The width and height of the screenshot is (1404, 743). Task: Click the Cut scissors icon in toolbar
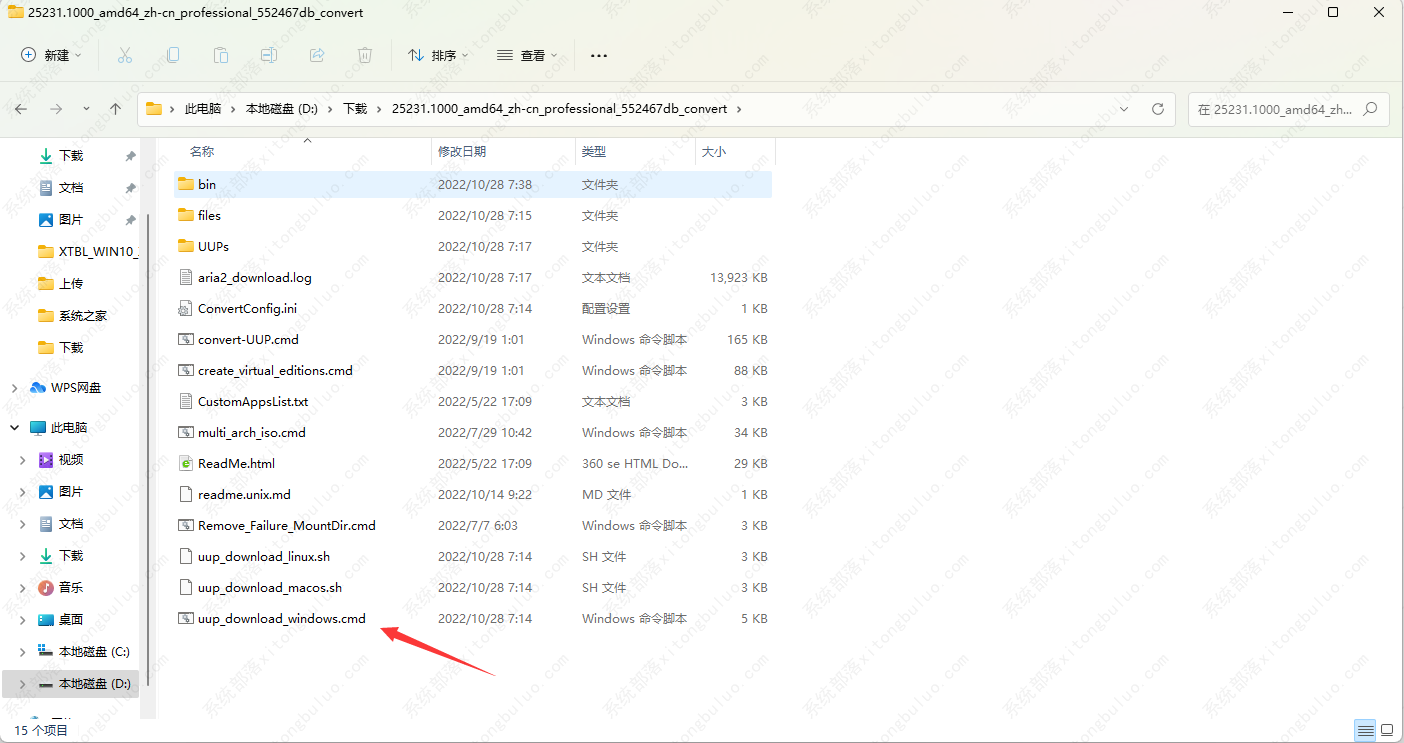tap(125, 55)
